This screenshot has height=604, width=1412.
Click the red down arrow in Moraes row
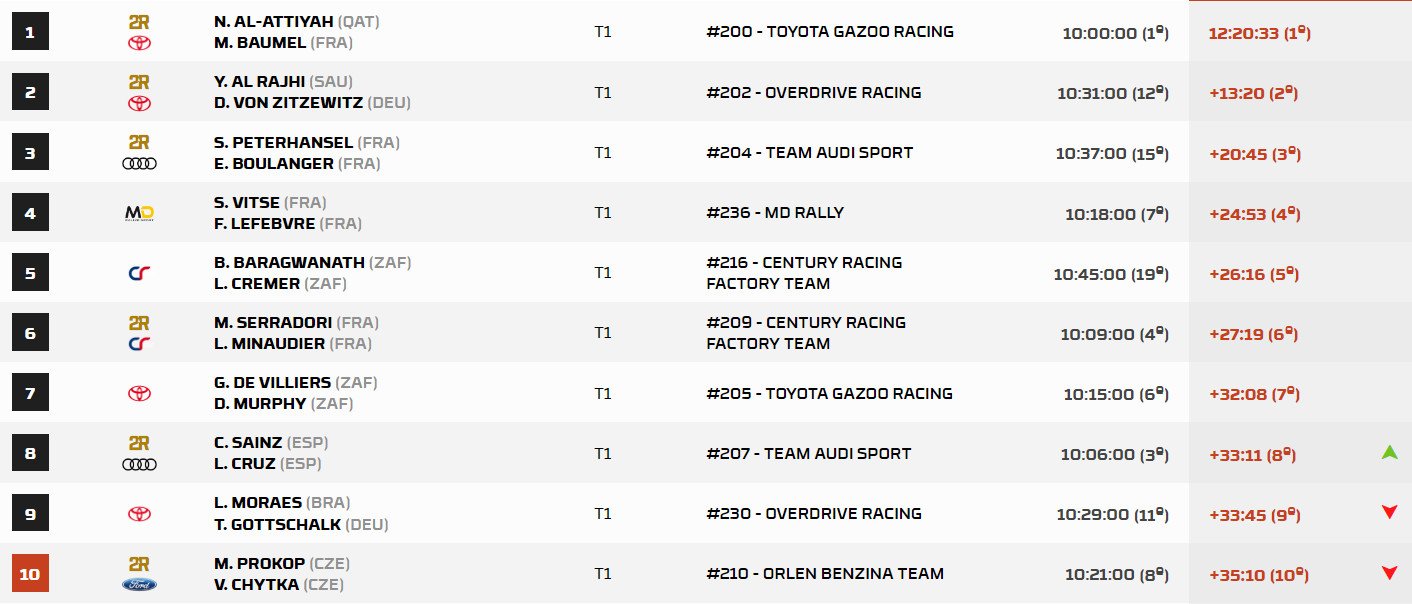point(1388,513)
